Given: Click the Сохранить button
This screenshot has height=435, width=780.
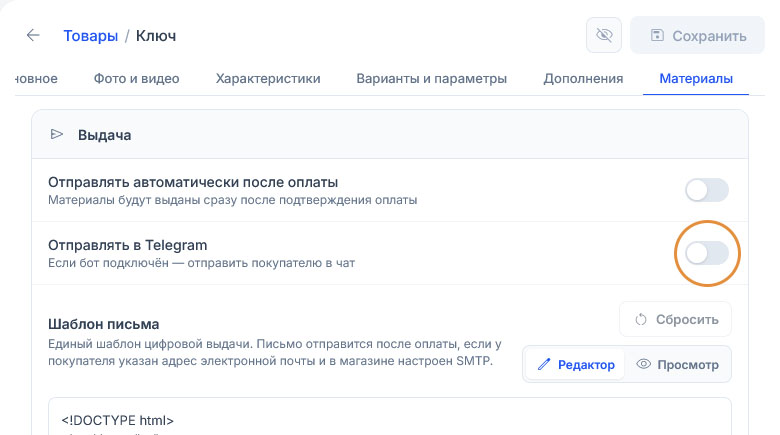Looking at the screenshot, I should point(697,35).
